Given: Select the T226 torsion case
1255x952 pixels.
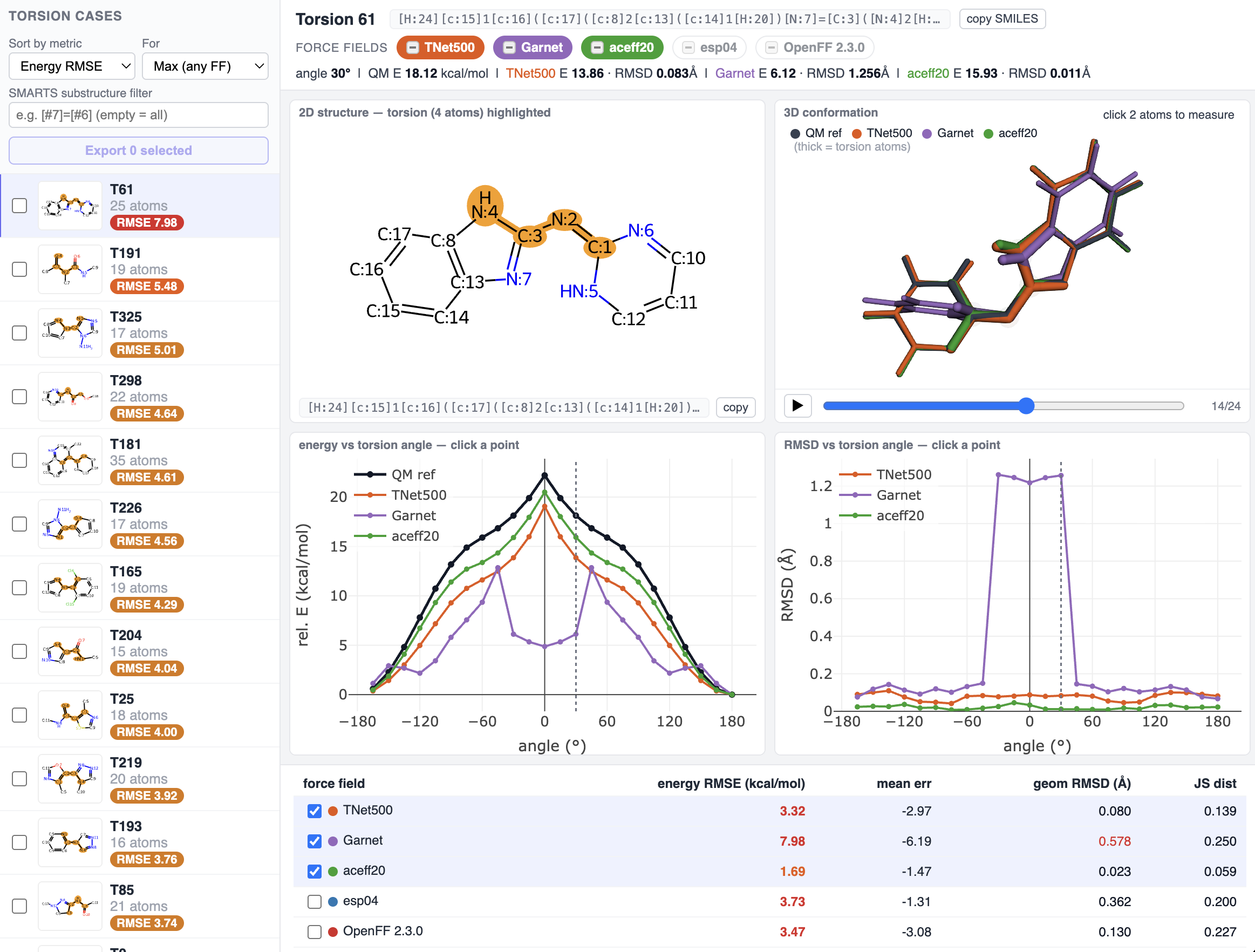Looking at the screenshot, I should coord(140,523).
